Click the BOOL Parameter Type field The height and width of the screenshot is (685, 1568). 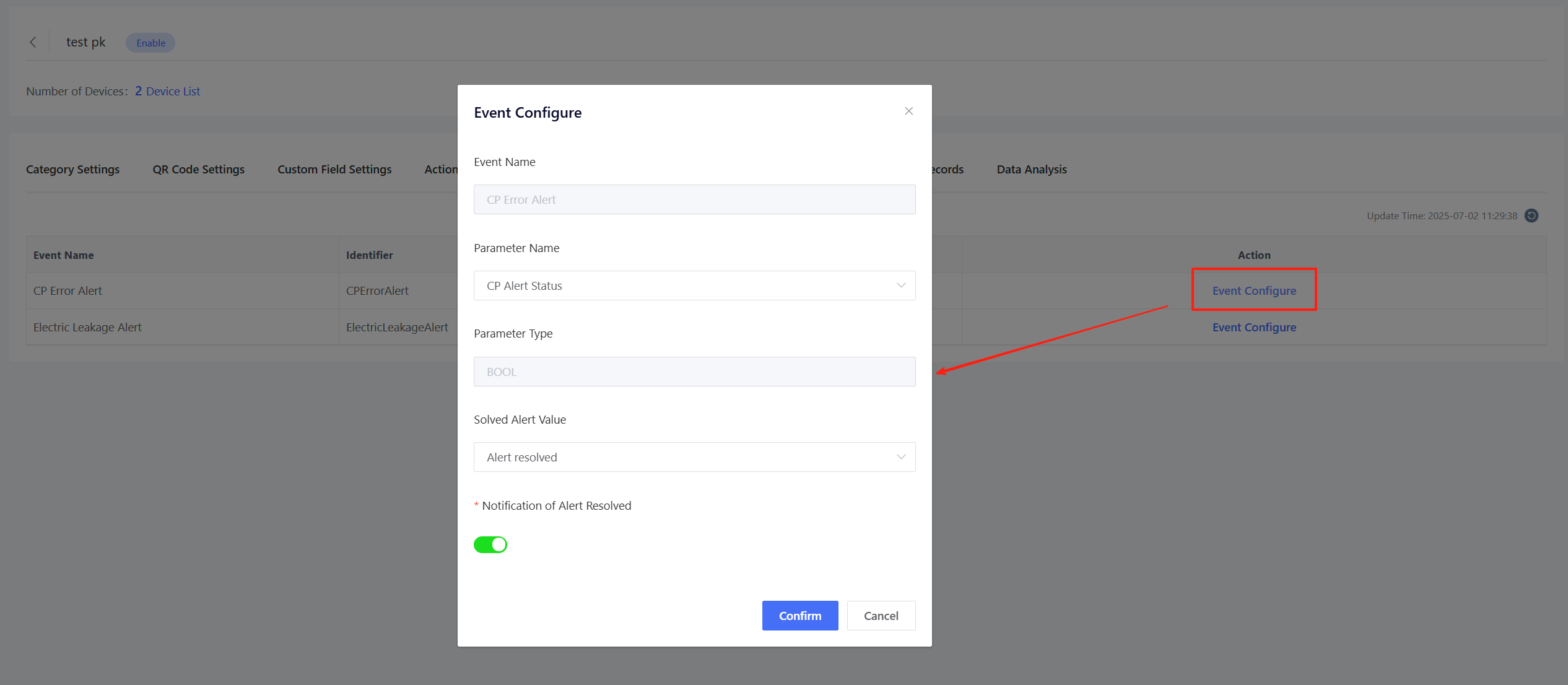click(694, 372)
